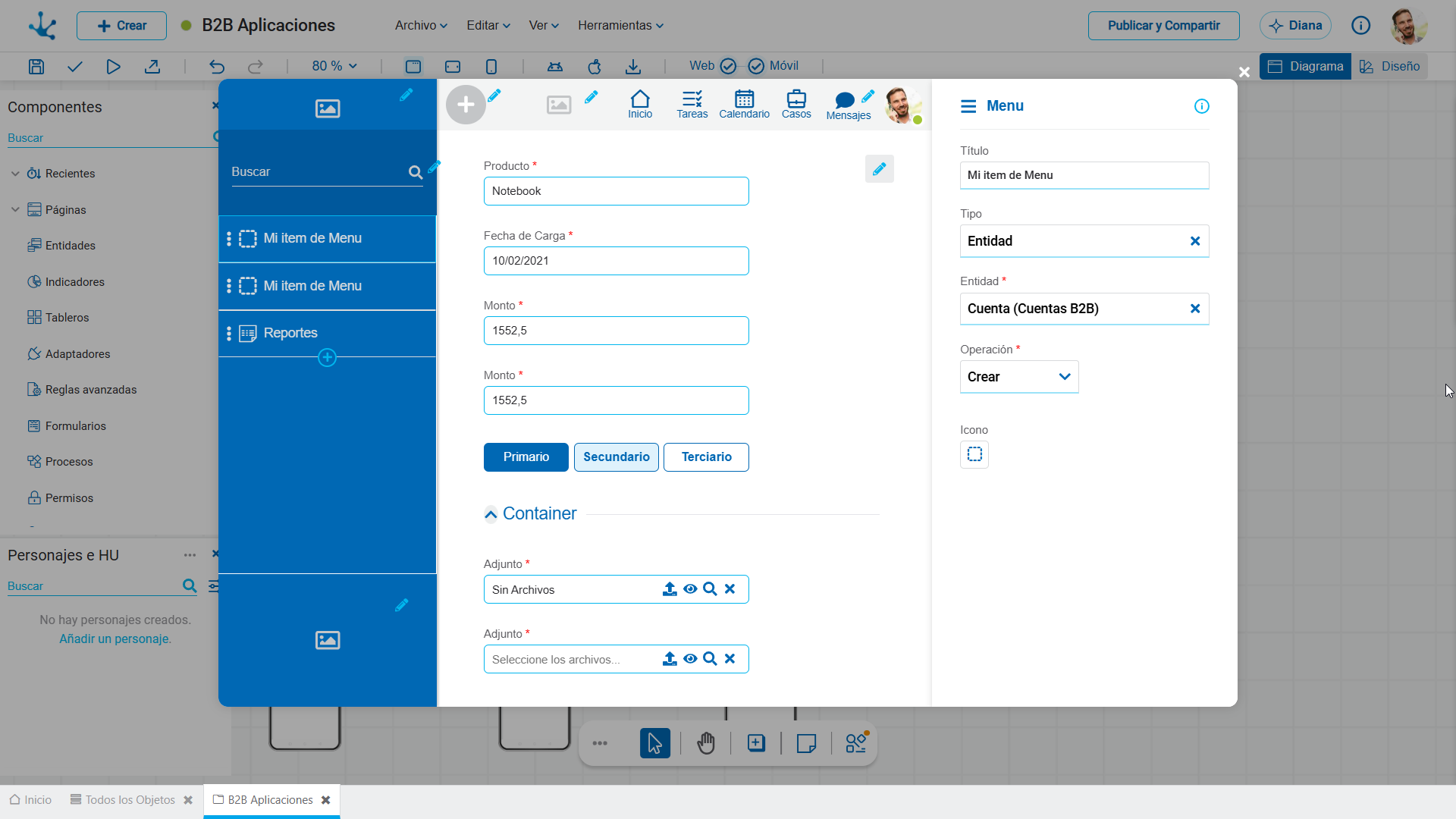Open the Herramientas menu
The height and width of the screenshot is (819, 1456).
[x=620, y=26]
